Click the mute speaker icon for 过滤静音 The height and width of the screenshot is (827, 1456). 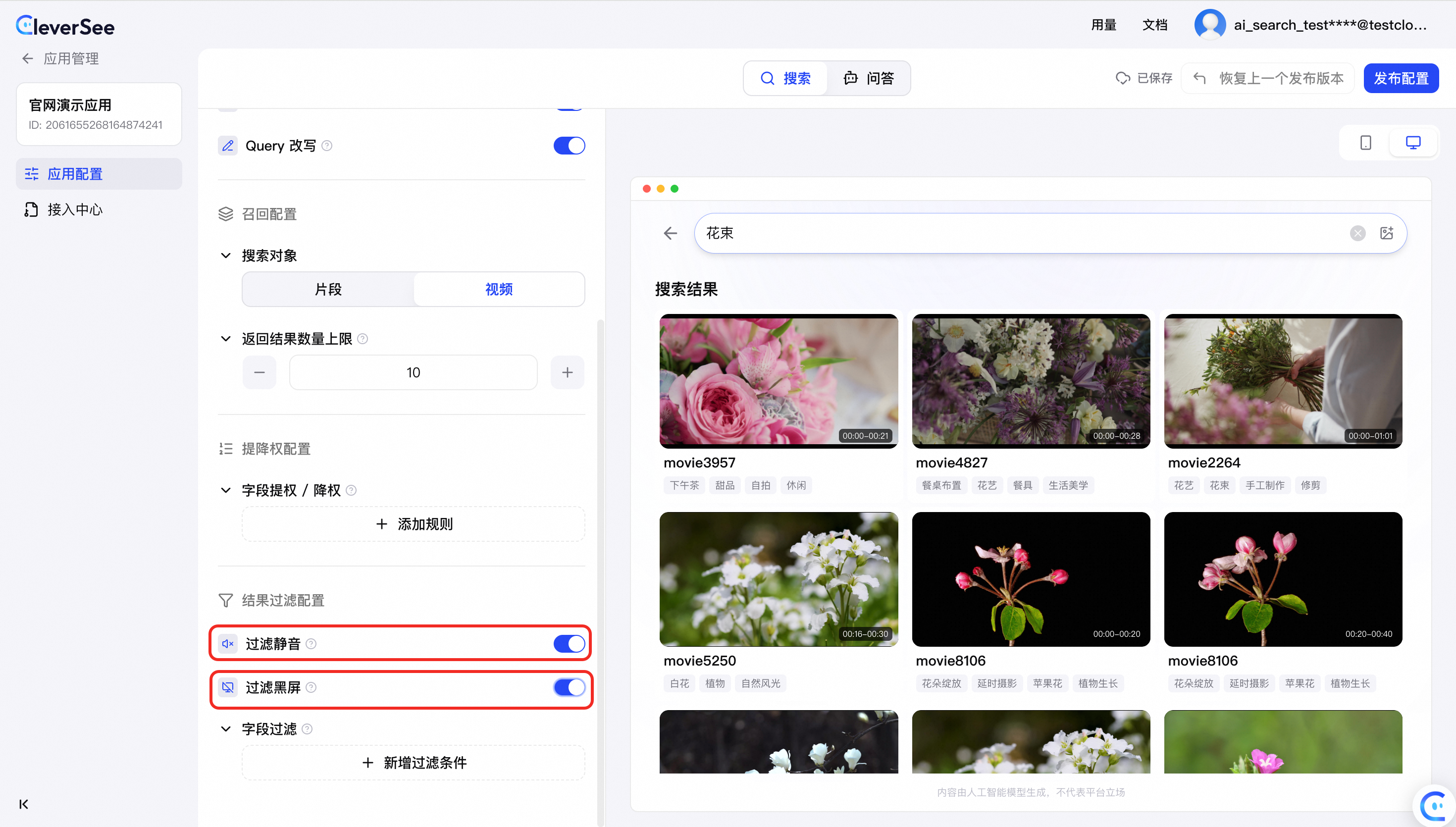[228, 644]
